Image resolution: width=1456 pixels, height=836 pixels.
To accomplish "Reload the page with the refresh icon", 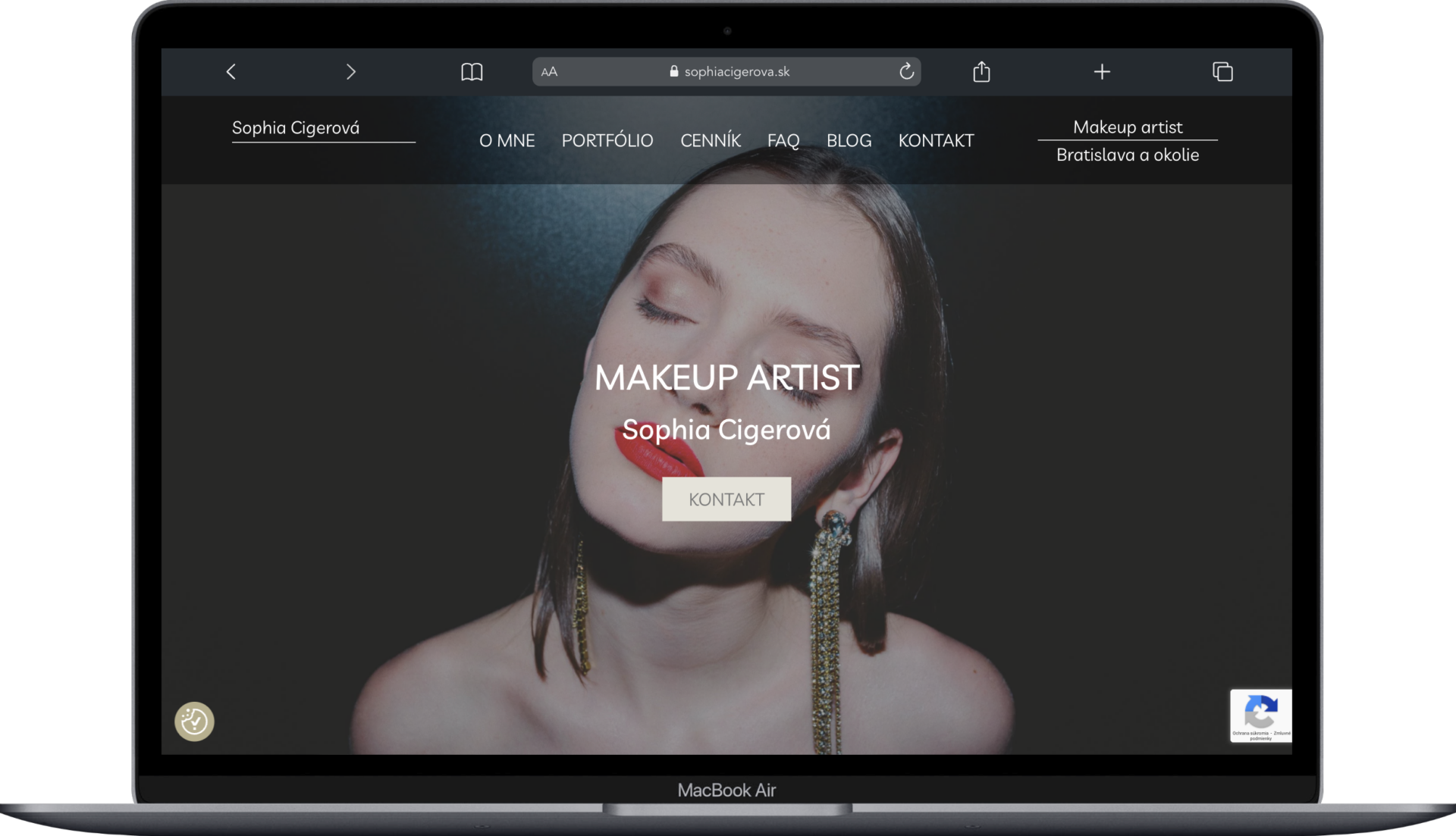I will pos(906,71).
